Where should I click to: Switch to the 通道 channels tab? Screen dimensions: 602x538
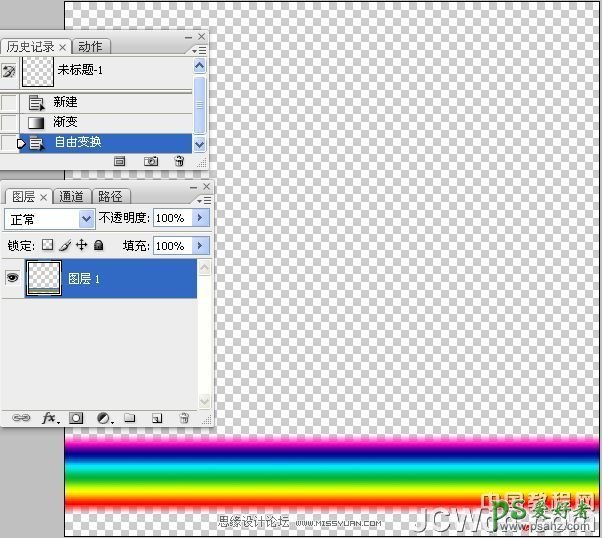(72, 196)
